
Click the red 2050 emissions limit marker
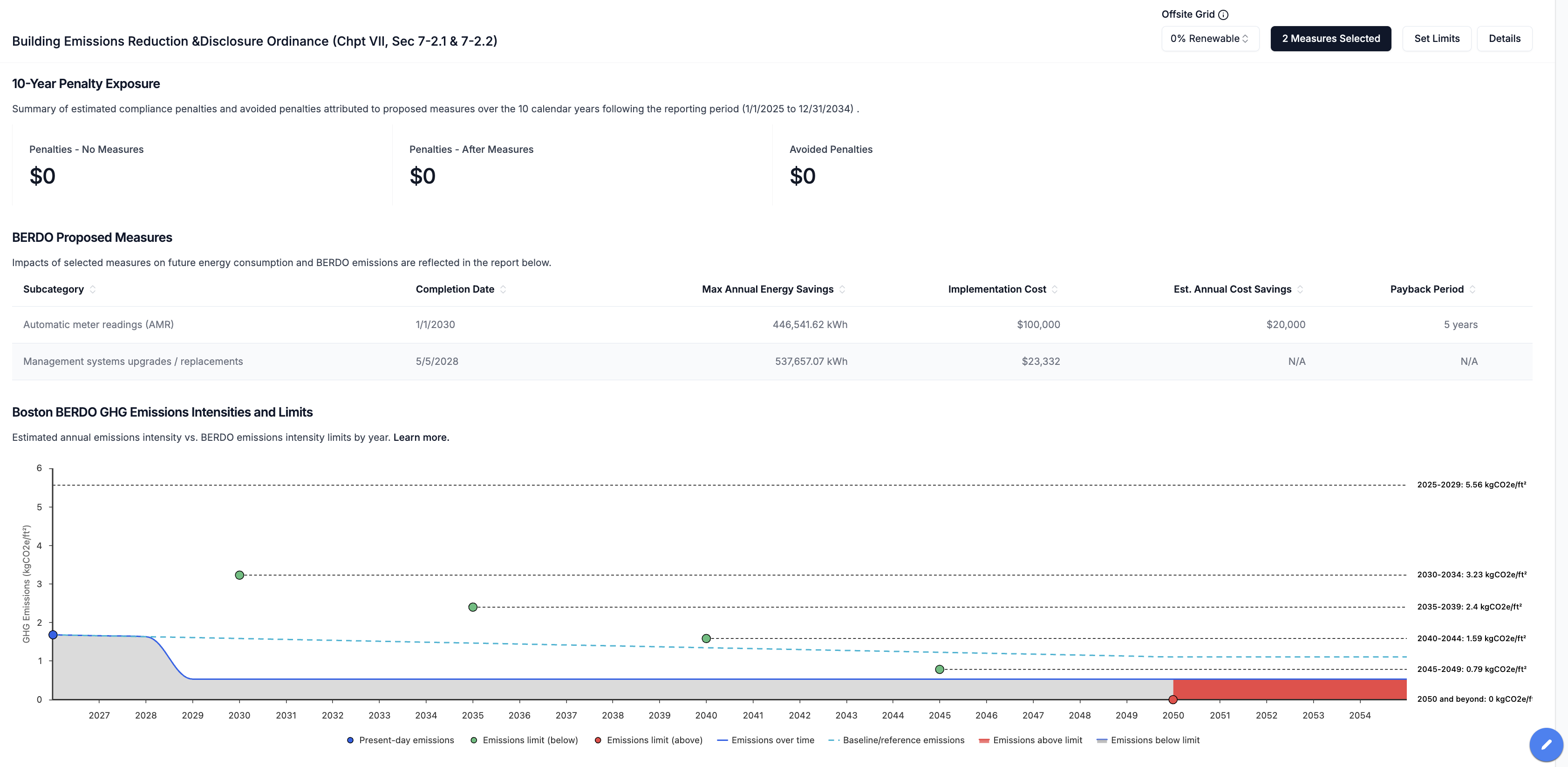pyautogui.click(x=1173, y=699)
